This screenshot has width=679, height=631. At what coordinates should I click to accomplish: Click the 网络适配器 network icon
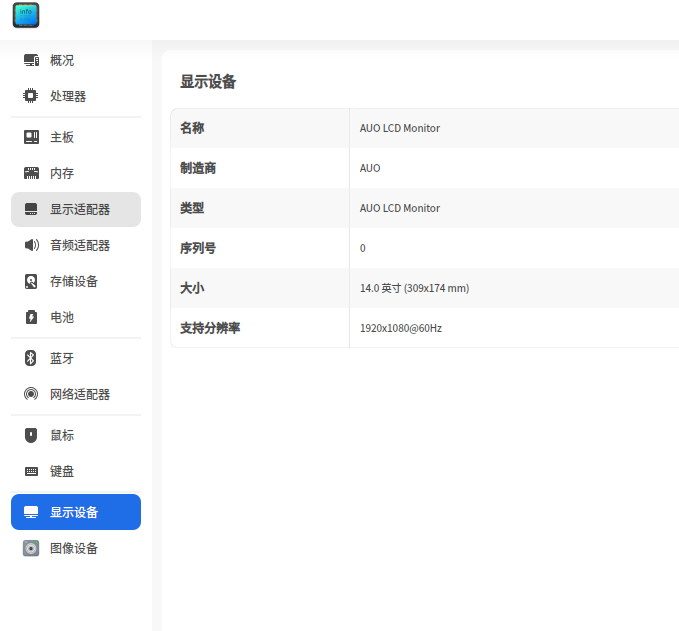pos(31,394)
